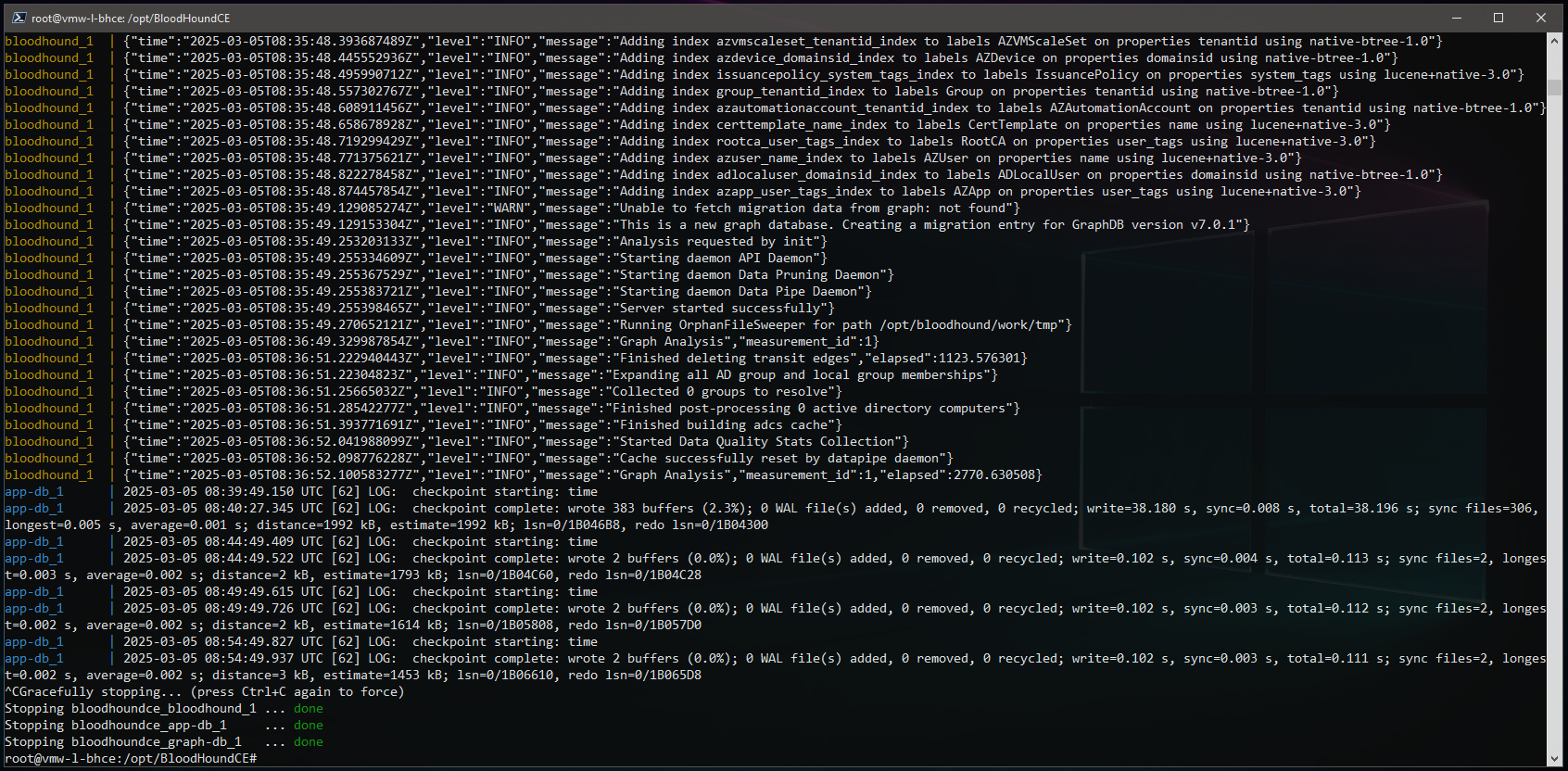This screenshot has height=771, width=1568.
Task: Click the scrollbar up arrow
Action: coord(1555,42)
